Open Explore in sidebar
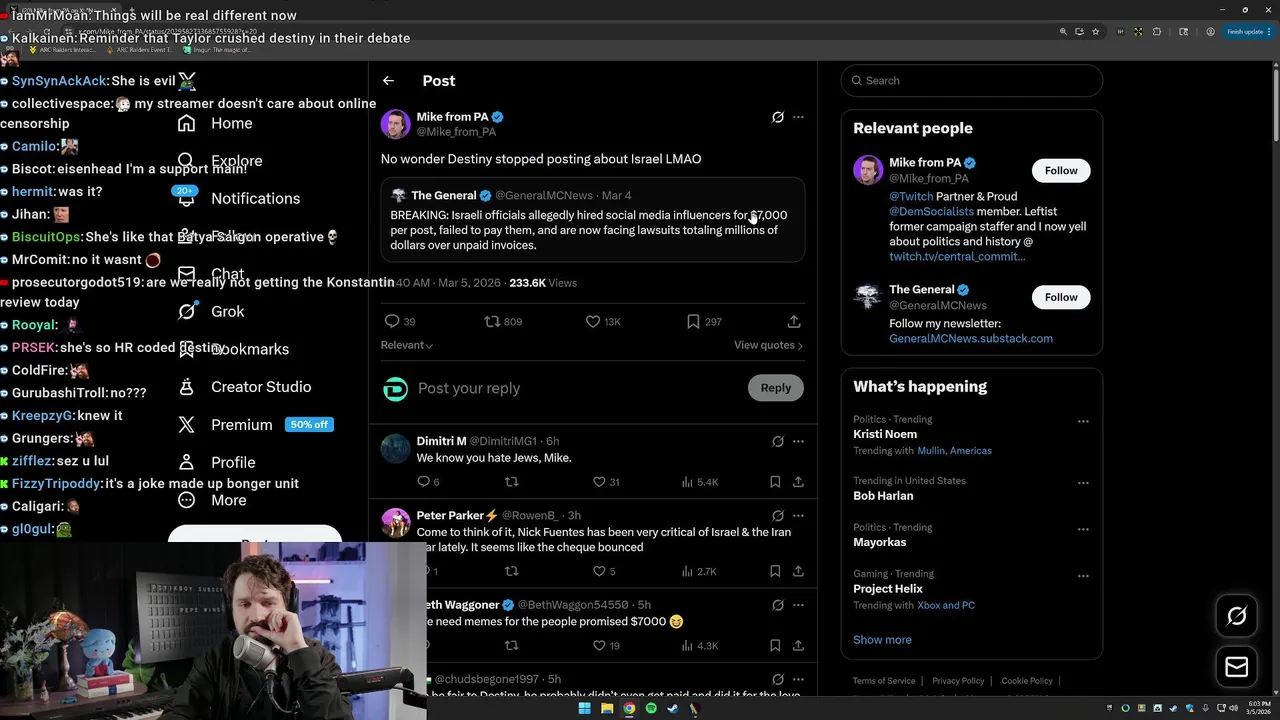The width and height of the screenshot is (1280, 720). (x=220, y=161)
